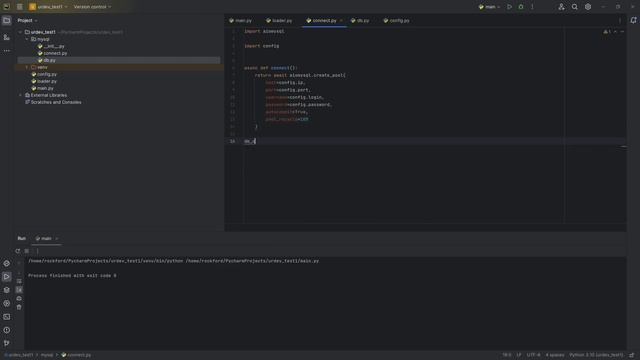
Task: Open Python interpreter selector in status bar
Action: point(596,355)
